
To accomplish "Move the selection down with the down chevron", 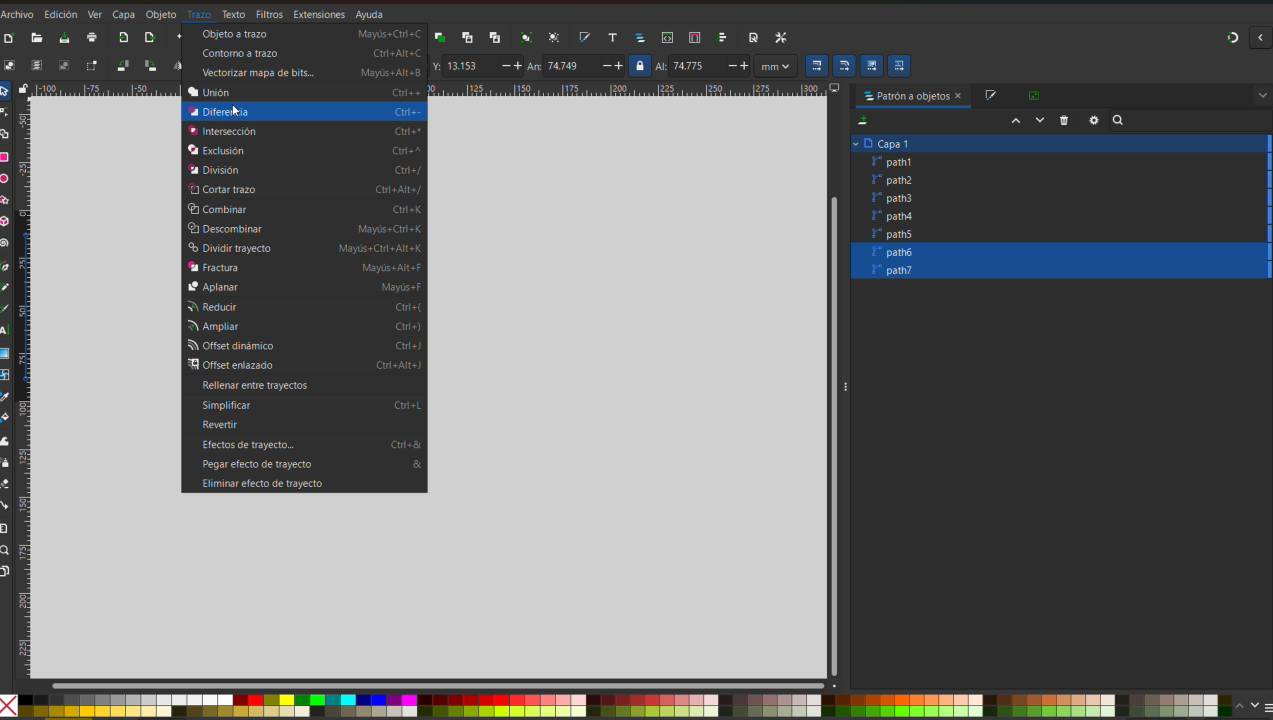I will coord(1040,120).
